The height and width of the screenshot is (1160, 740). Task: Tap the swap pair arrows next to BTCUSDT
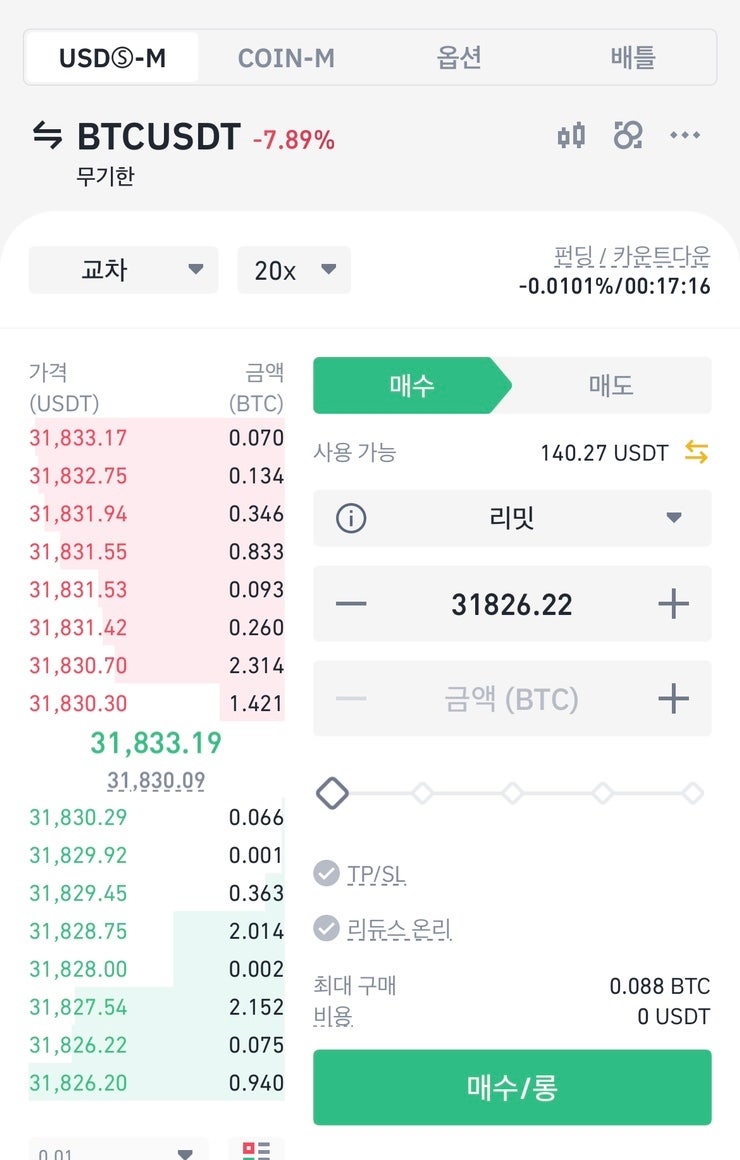(47, 135)
